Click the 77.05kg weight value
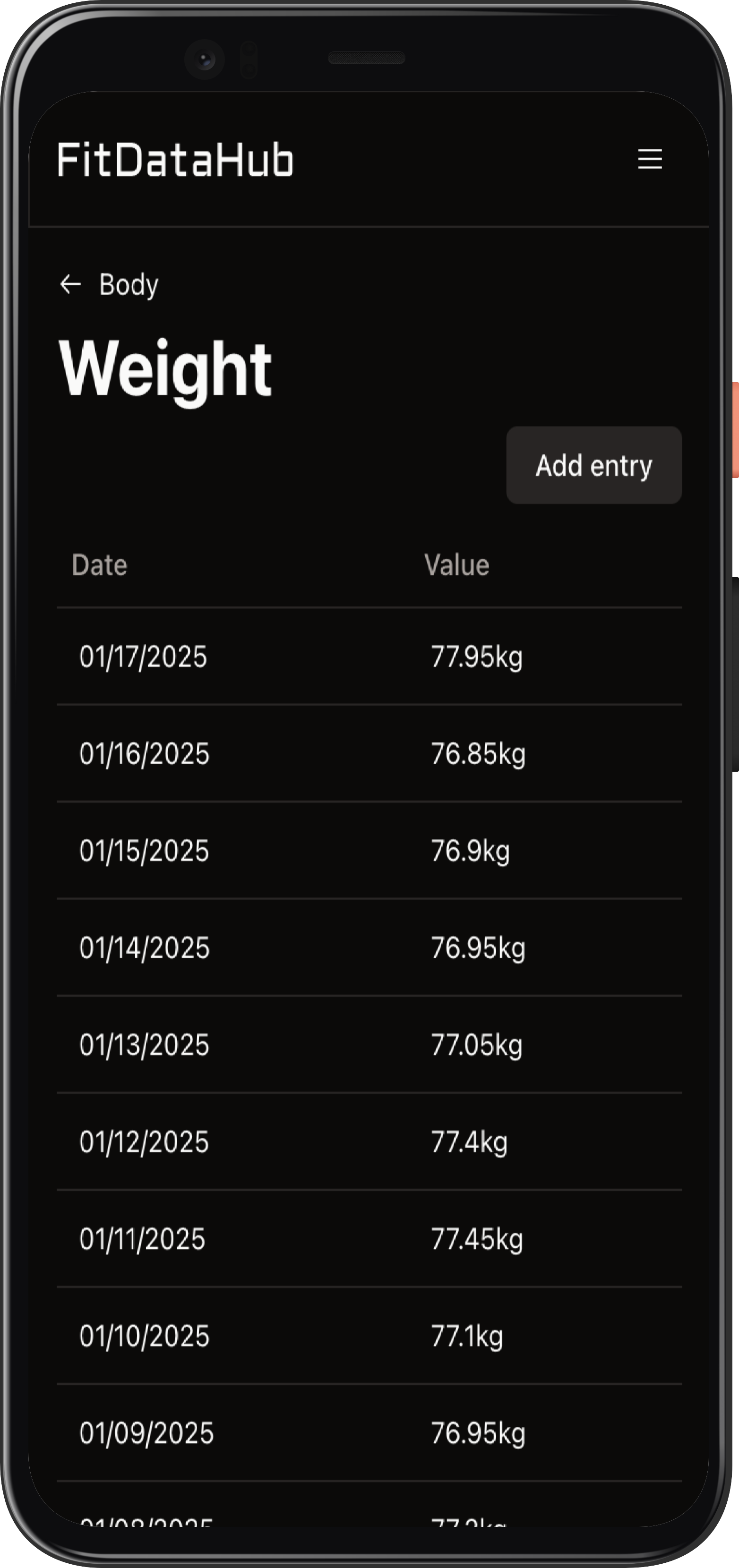The image size is (739, 1568). [x=477, y=1045]
